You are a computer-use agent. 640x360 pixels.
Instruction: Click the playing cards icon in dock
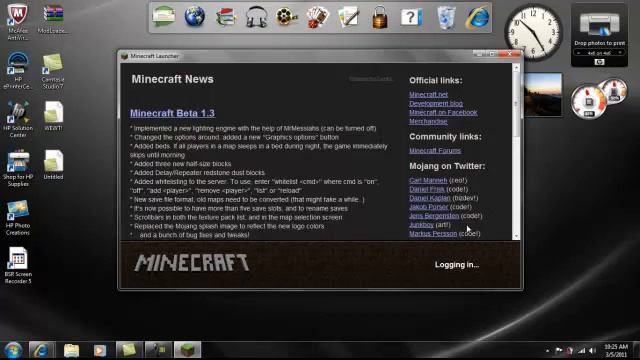[318, 17]
